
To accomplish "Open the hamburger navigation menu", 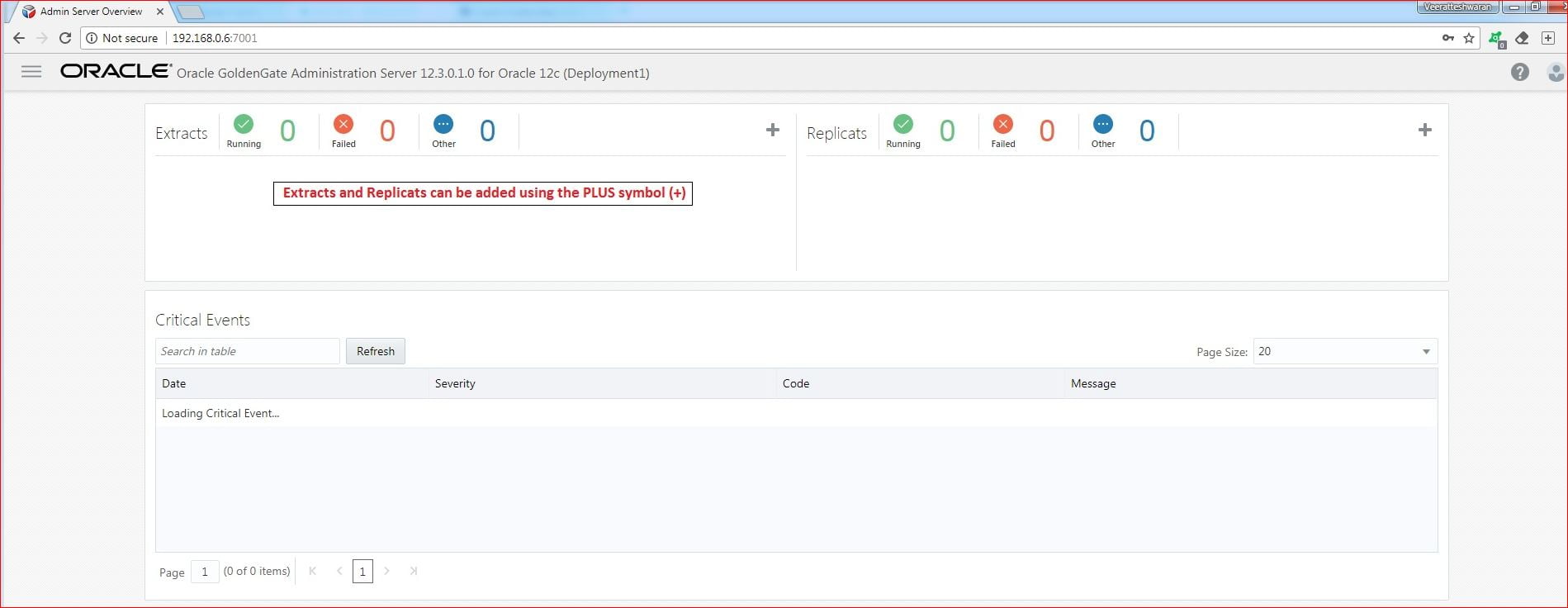I will (x=31, y=72).
